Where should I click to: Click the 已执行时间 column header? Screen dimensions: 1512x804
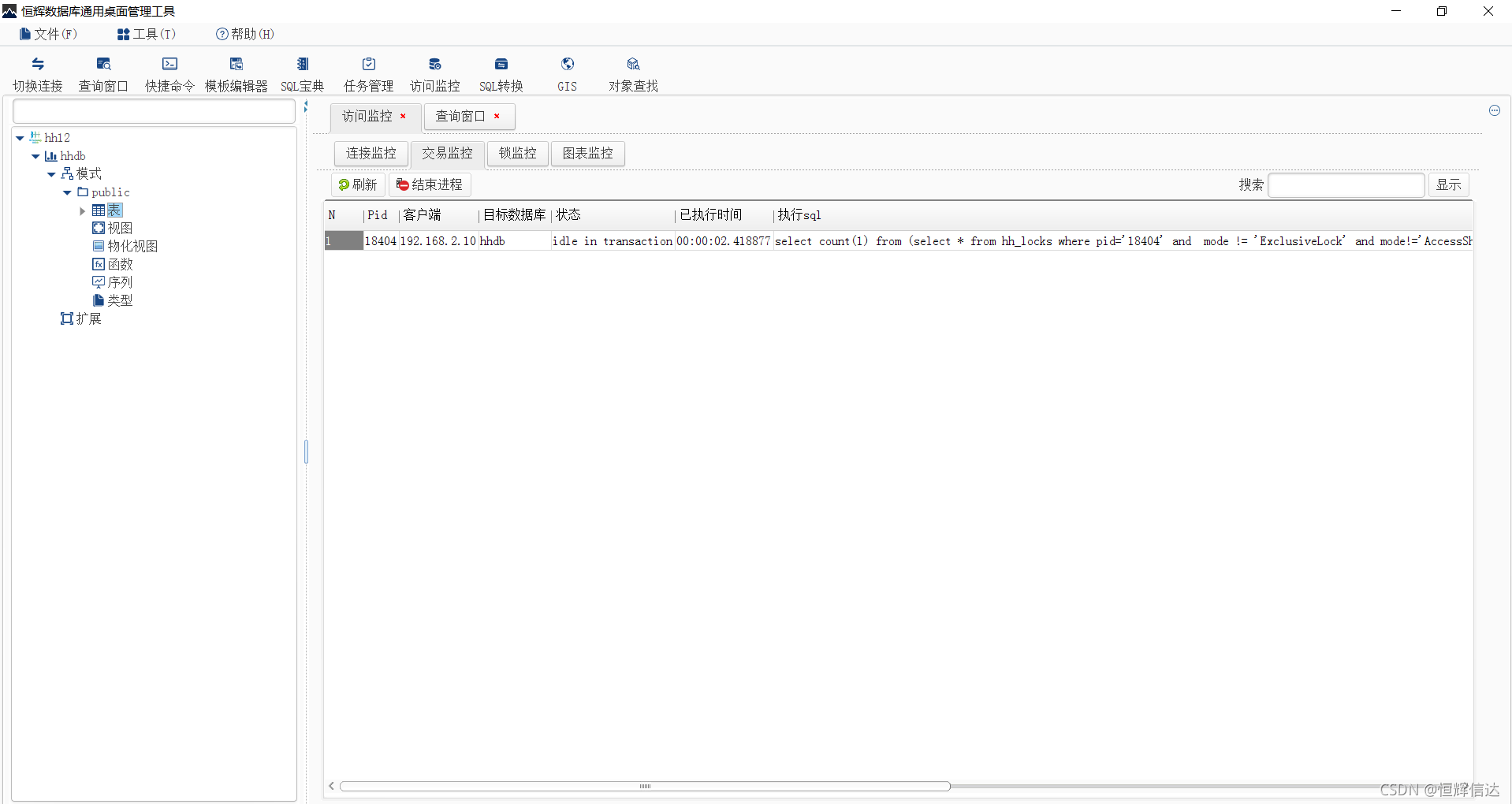pos(724,215)
